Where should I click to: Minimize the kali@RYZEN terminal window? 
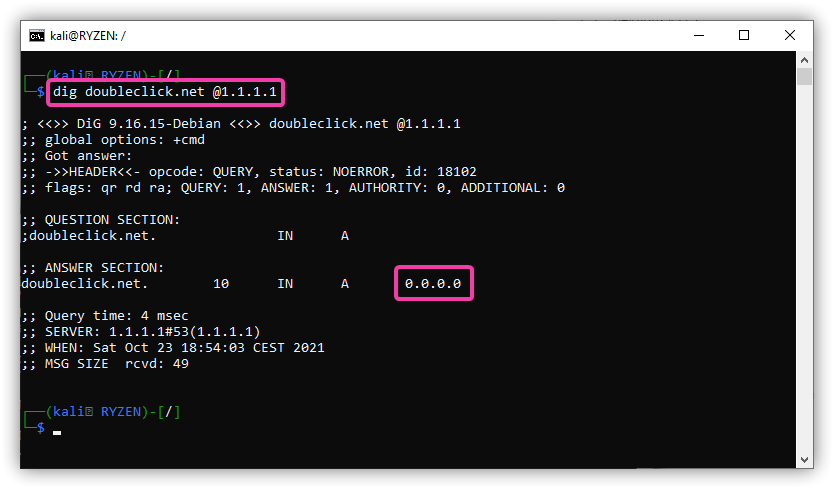(699, 36)
